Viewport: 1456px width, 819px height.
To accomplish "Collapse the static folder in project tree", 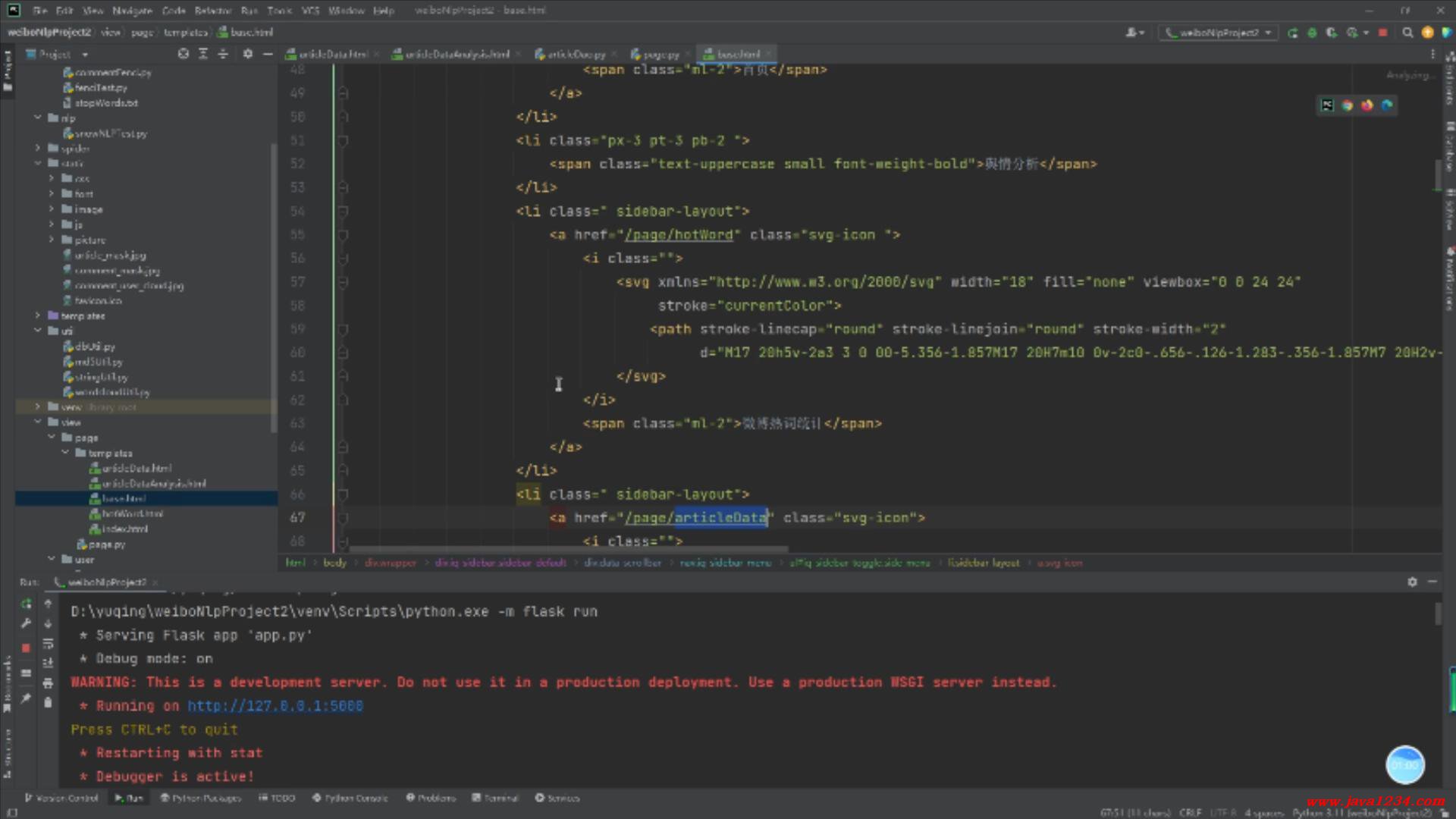I will pos(38,163).
